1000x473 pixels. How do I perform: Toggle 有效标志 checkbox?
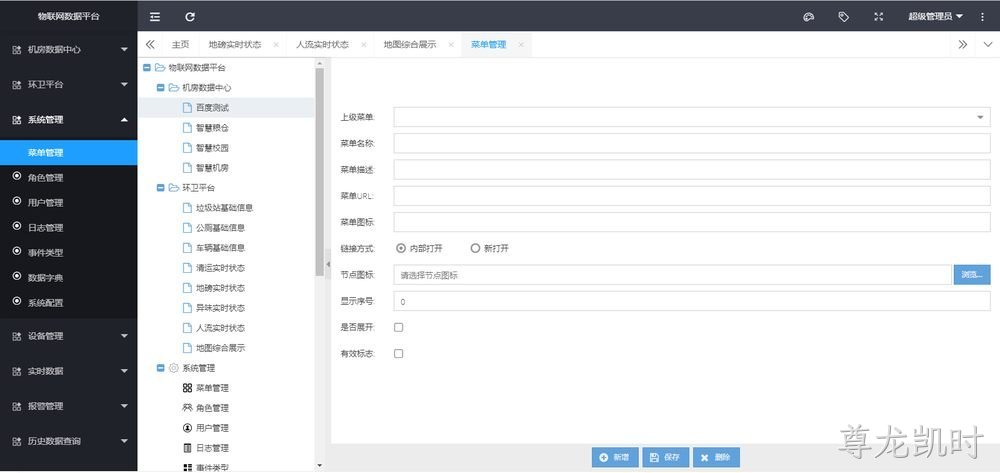[399, 353]
